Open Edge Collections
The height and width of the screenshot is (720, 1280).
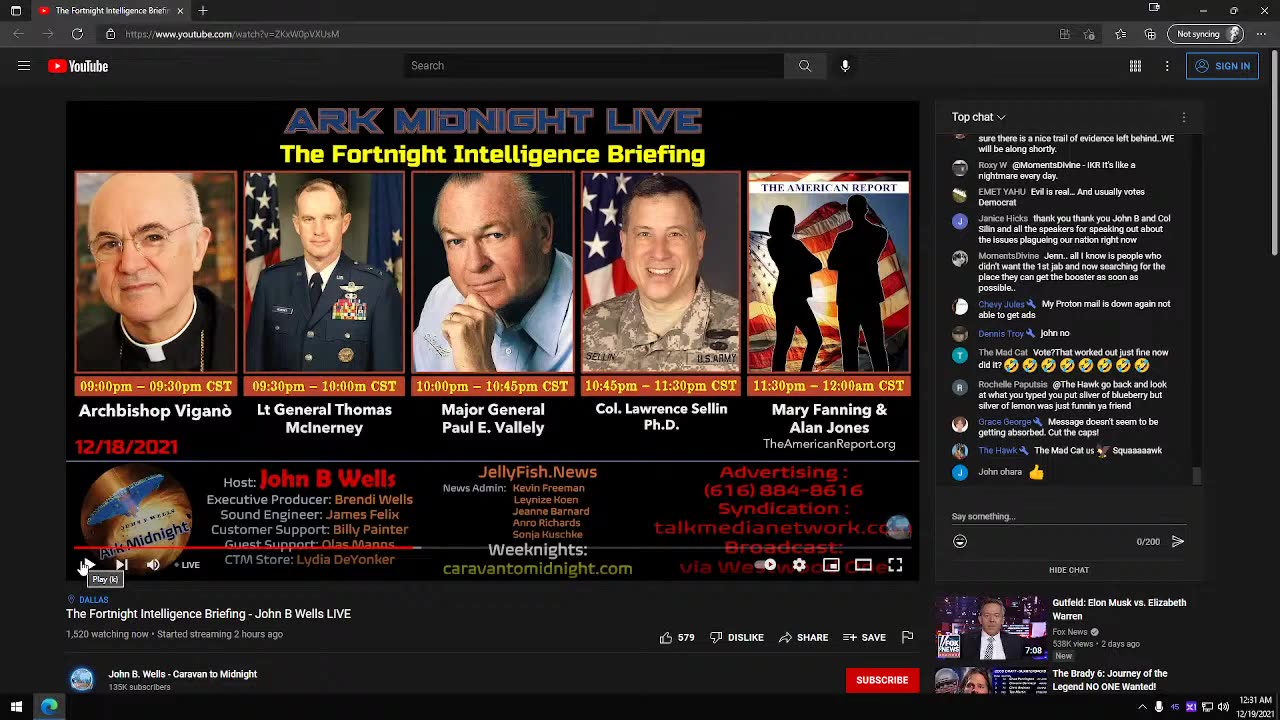[x=1150, y=34]
